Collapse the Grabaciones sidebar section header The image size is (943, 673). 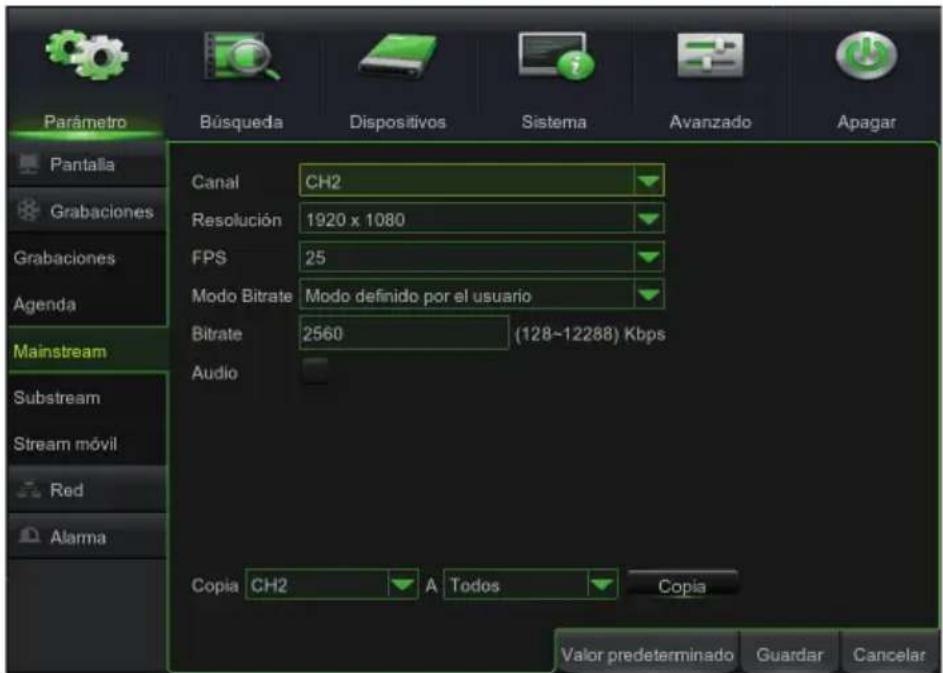(x=87, y=211)
